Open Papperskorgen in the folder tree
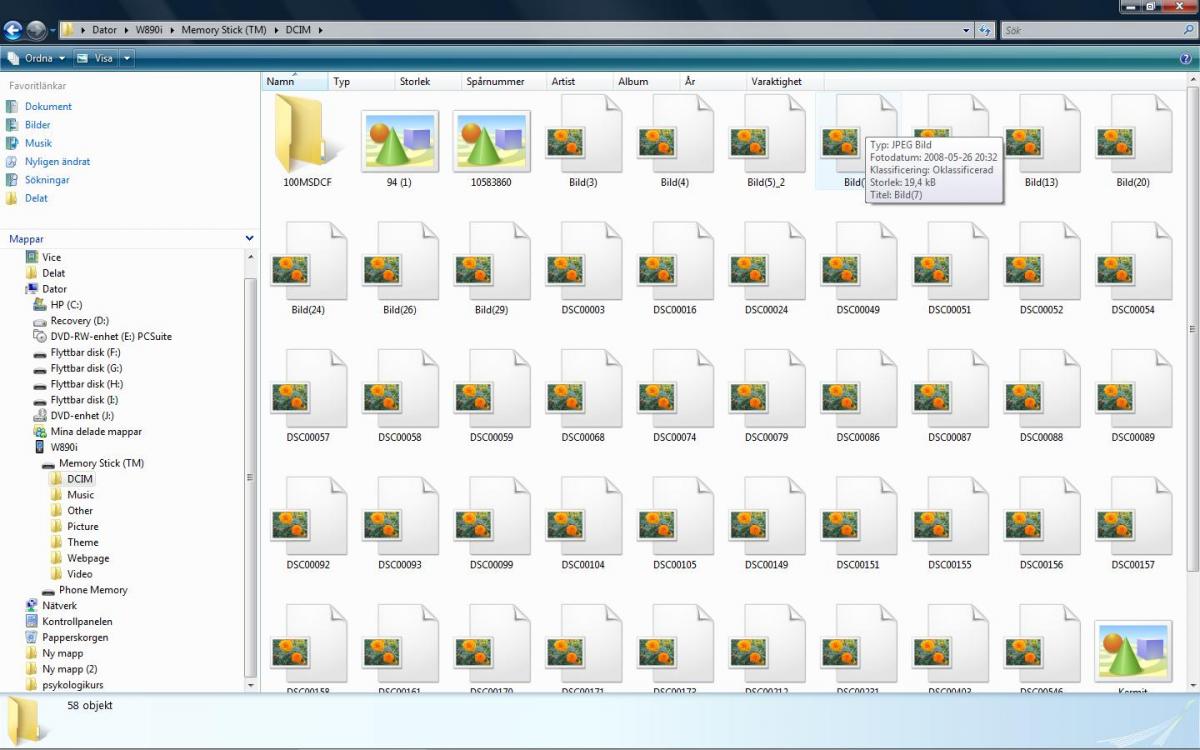This screenshot has height=750, width=1200. [x=74, y=637]
